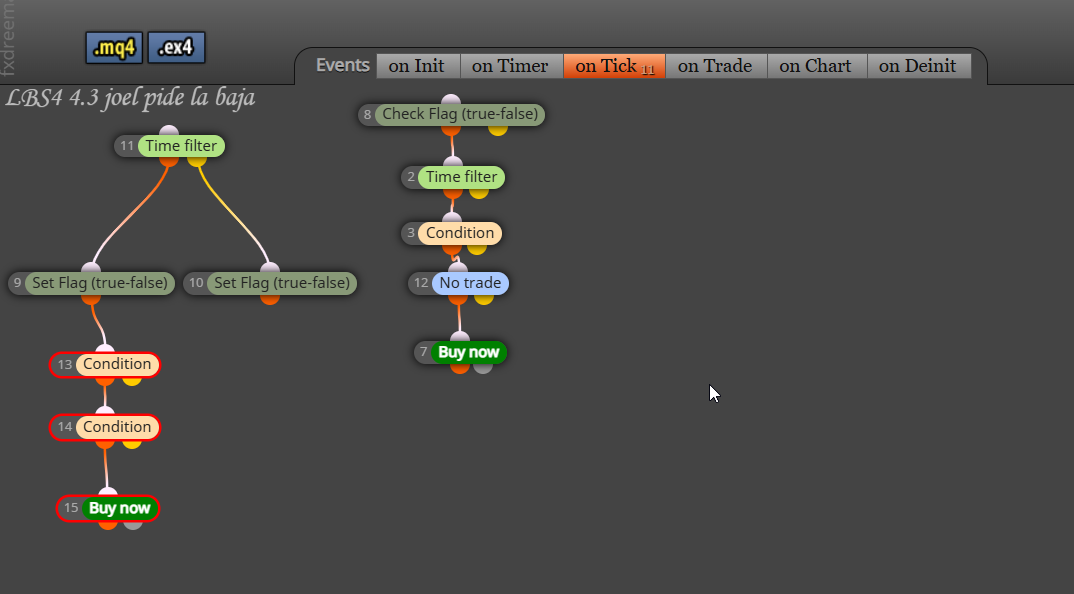Image resolution: width=1074 pixels, height=594 pixels.
Task: Click input connector on top of Time filter 11
Action: coord(168,130)
